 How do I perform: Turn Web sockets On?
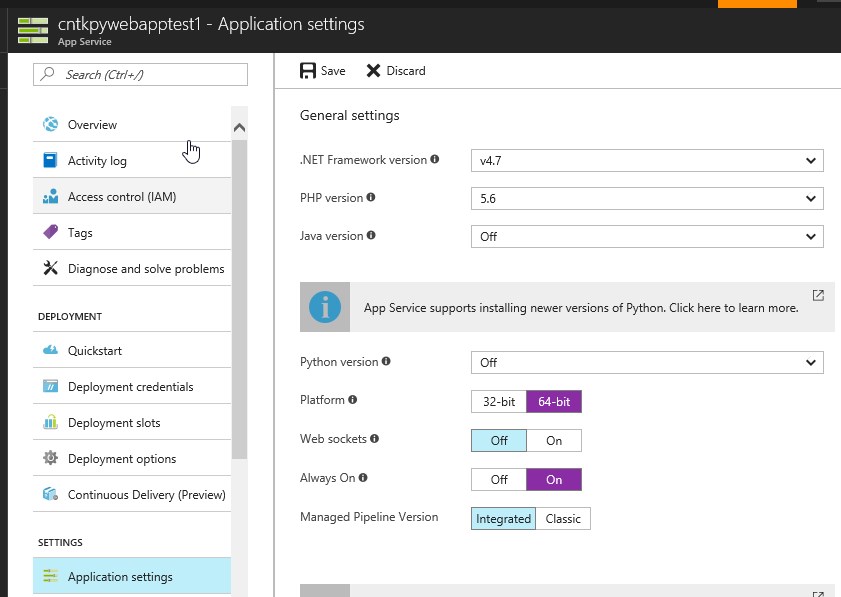click(554, 440)
